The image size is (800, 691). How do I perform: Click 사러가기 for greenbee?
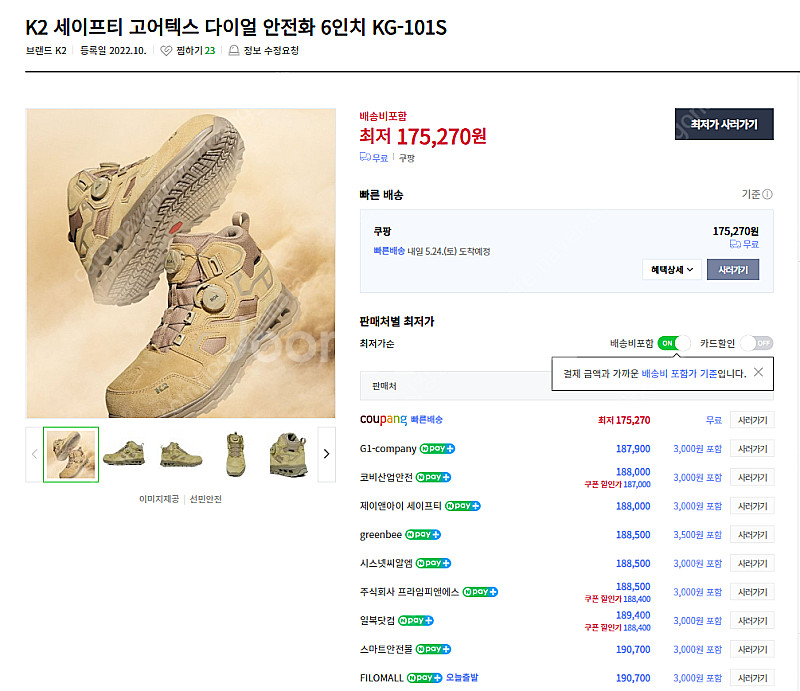pos(752,534)
